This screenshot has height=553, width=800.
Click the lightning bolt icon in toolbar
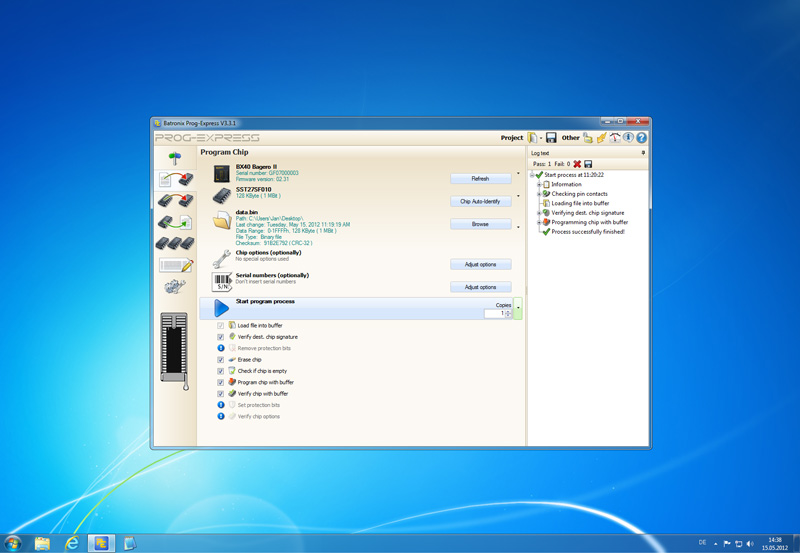602,138
